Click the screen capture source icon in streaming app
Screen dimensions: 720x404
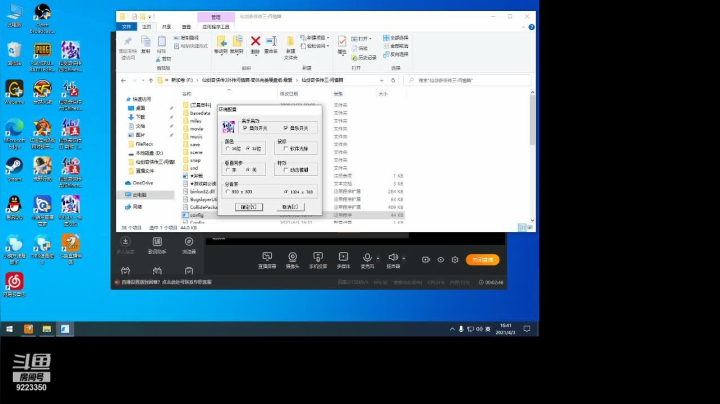(267, 257)
